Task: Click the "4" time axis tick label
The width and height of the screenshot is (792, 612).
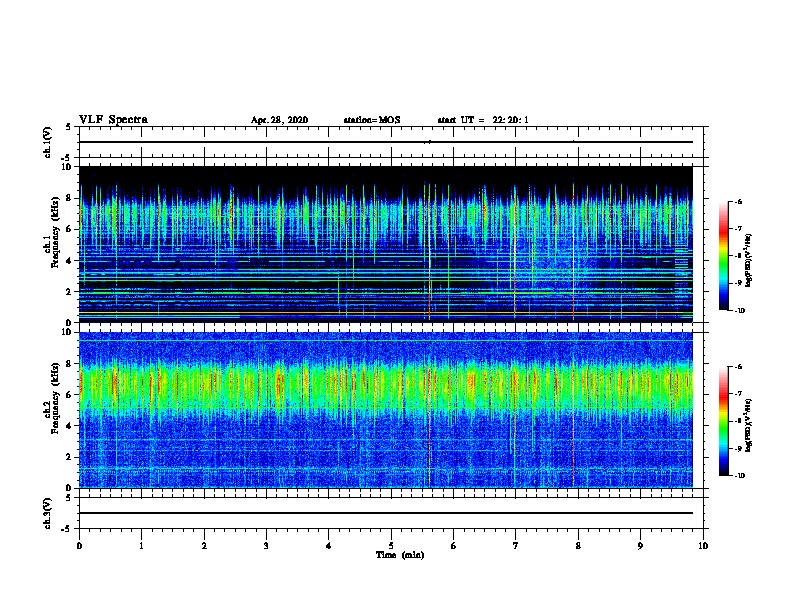Action: (x=329, y=546)
